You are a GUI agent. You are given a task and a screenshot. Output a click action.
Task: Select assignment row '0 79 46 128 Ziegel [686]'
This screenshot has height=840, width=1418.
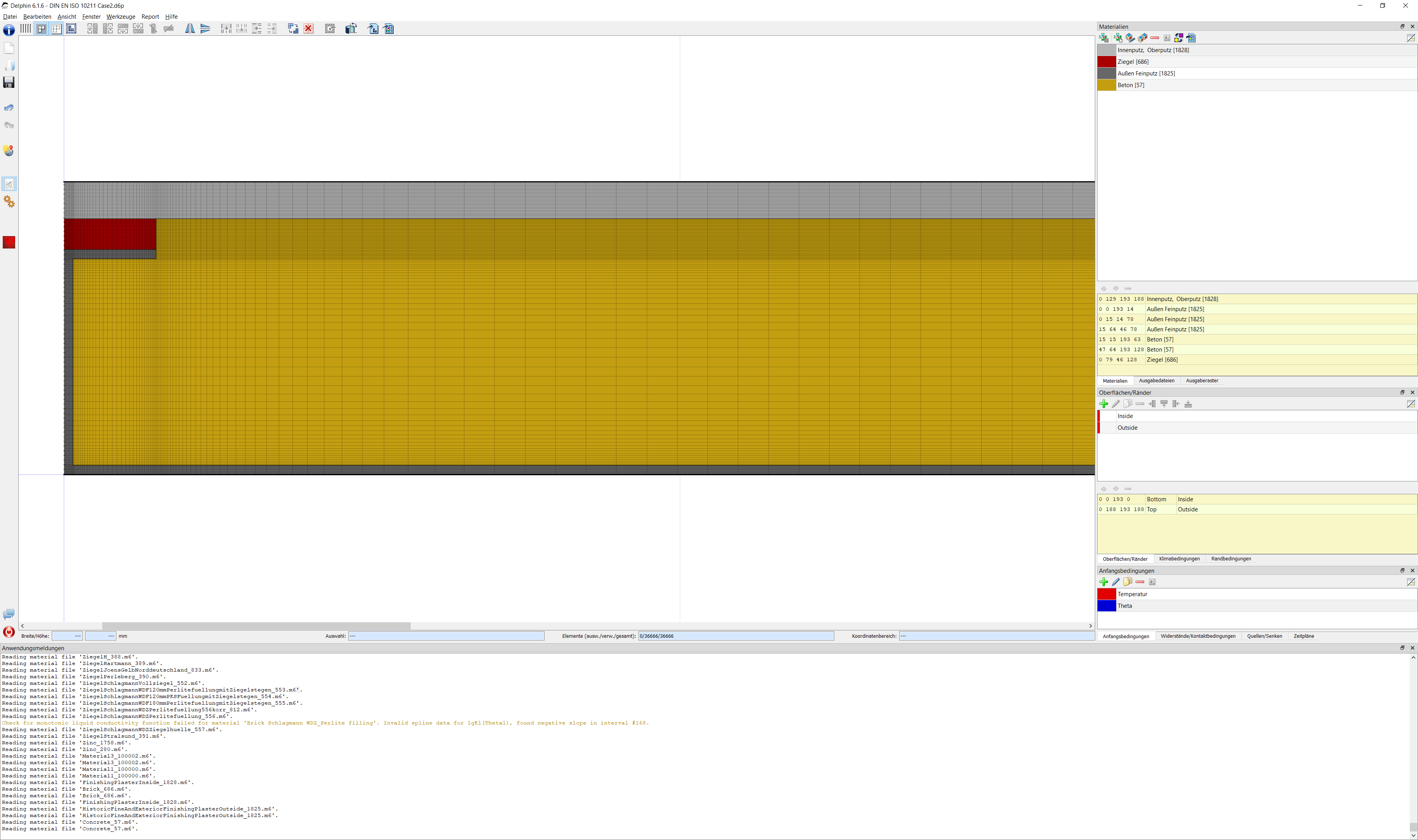(x=1257, y=360)
